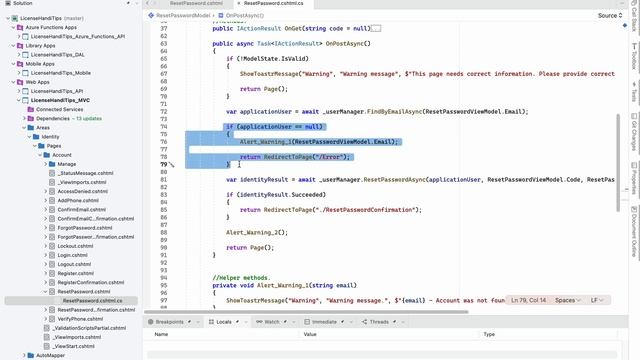
Task: Click the Locals tab grid icon
Action: 211,322
